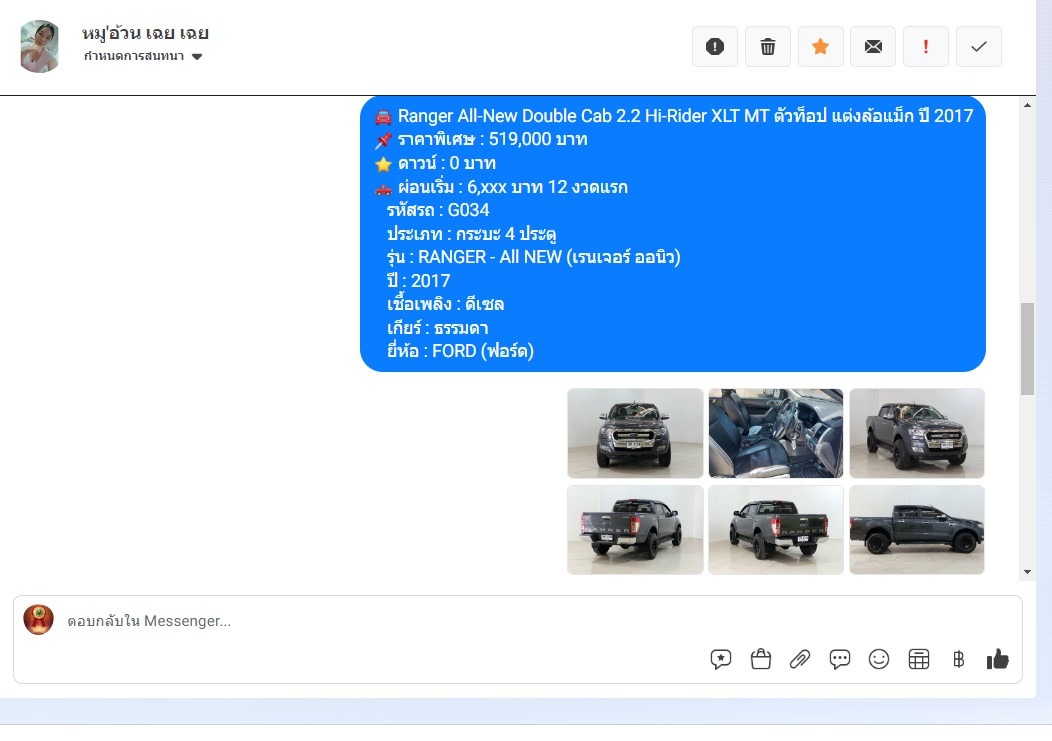Image resolution: width=1052 pixels, height=741 pixels.
Task: Click the red exclamation priority icon
Action: click(926, 46)
